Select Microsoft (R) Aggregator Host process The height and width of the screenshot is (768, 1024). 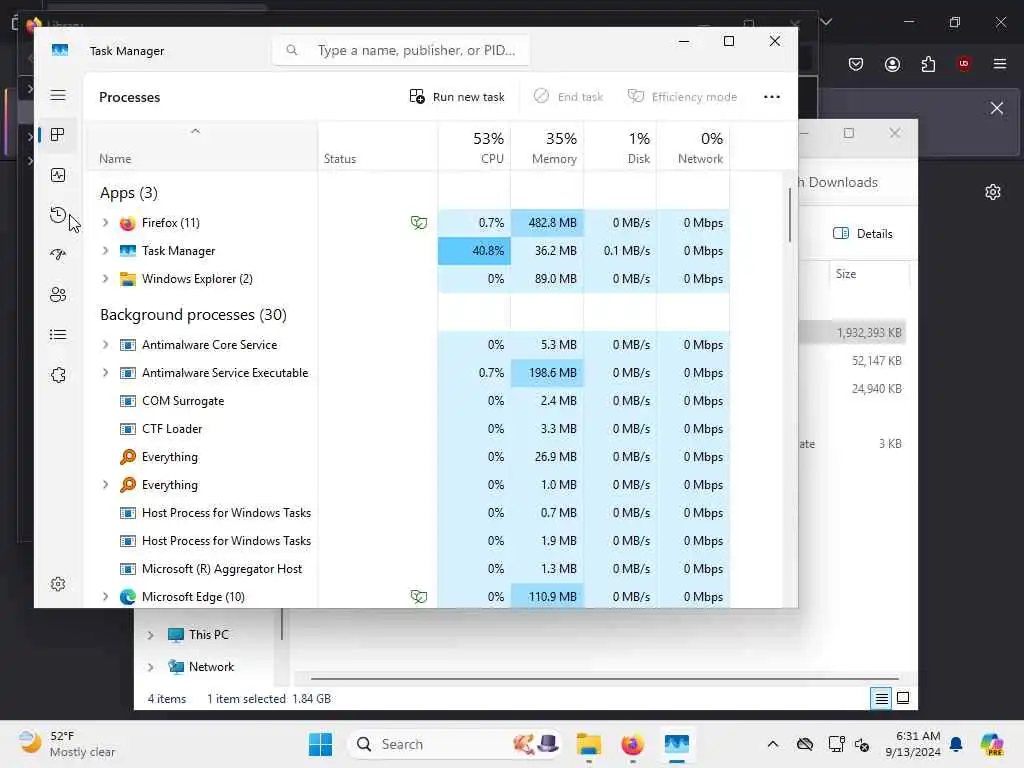click(222, 569)
